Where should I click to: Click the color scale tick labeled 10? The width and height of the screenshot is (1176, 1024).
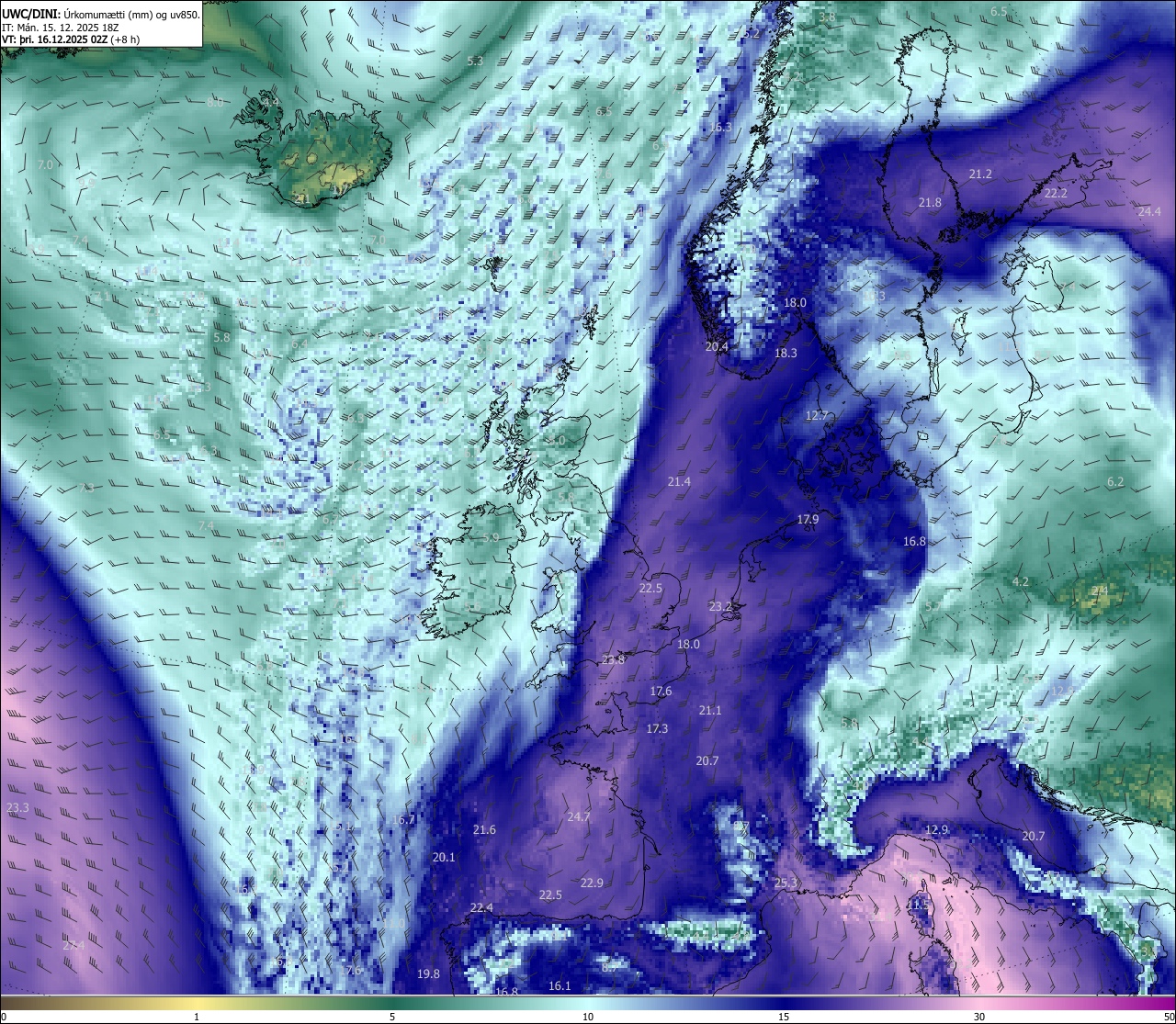588,1016
